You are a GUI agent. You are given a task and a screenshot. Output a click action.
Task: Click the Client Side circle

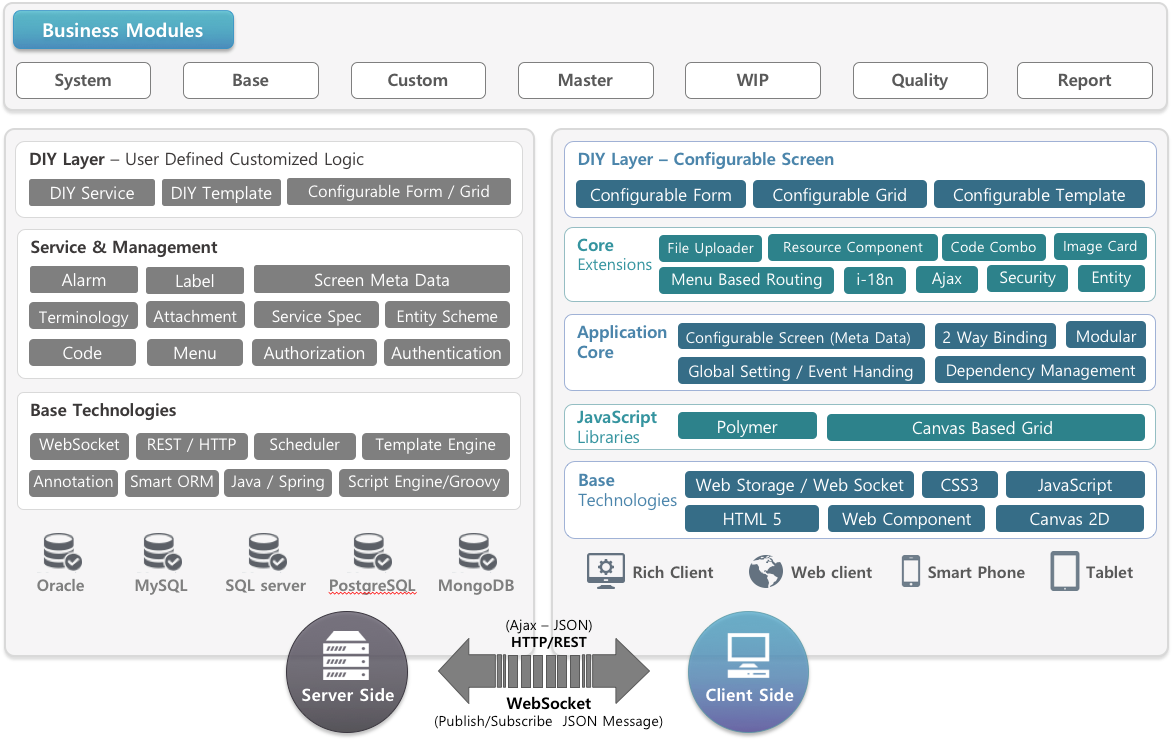(748, 671)
